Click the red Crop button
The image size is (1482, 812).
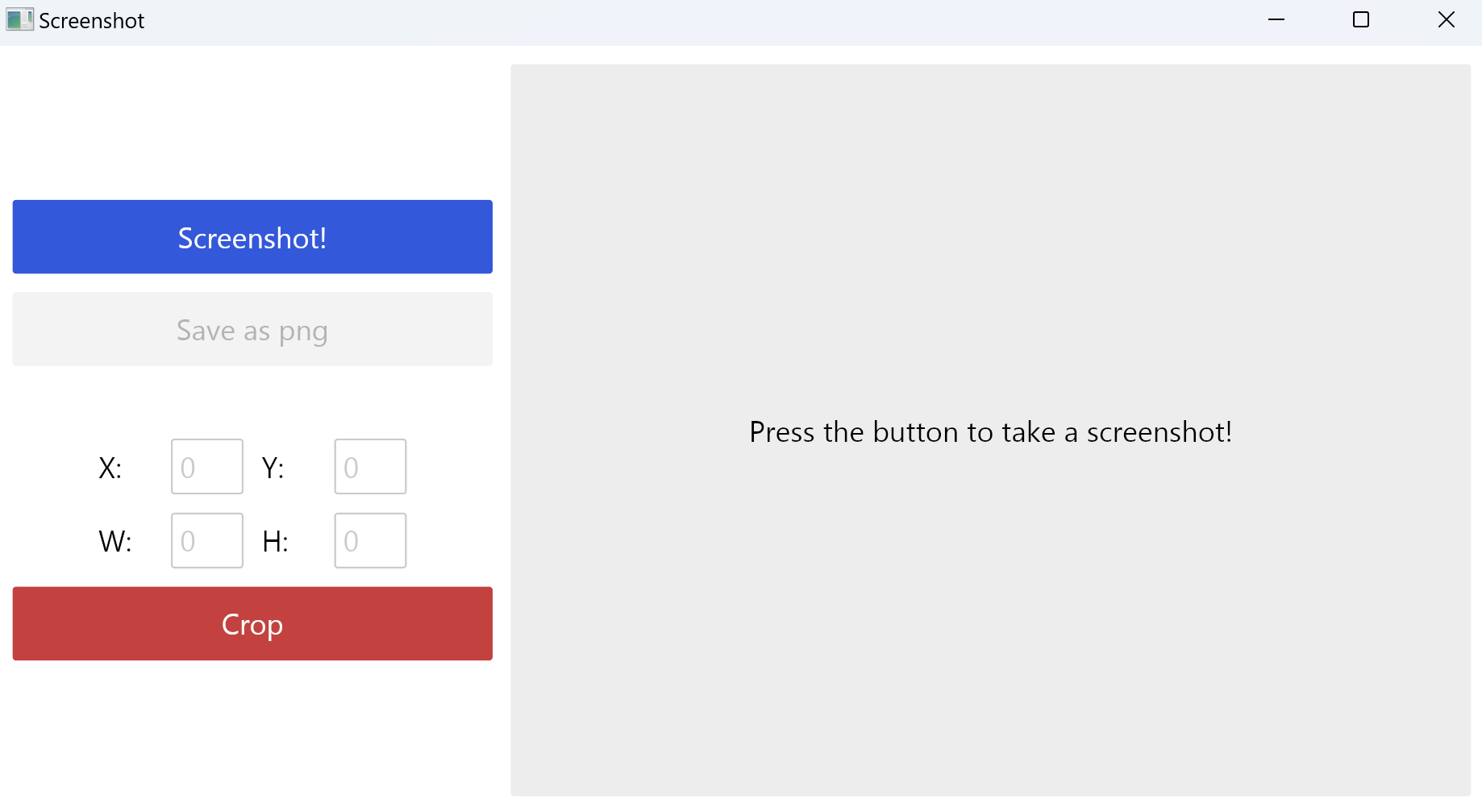click(252, 623)
